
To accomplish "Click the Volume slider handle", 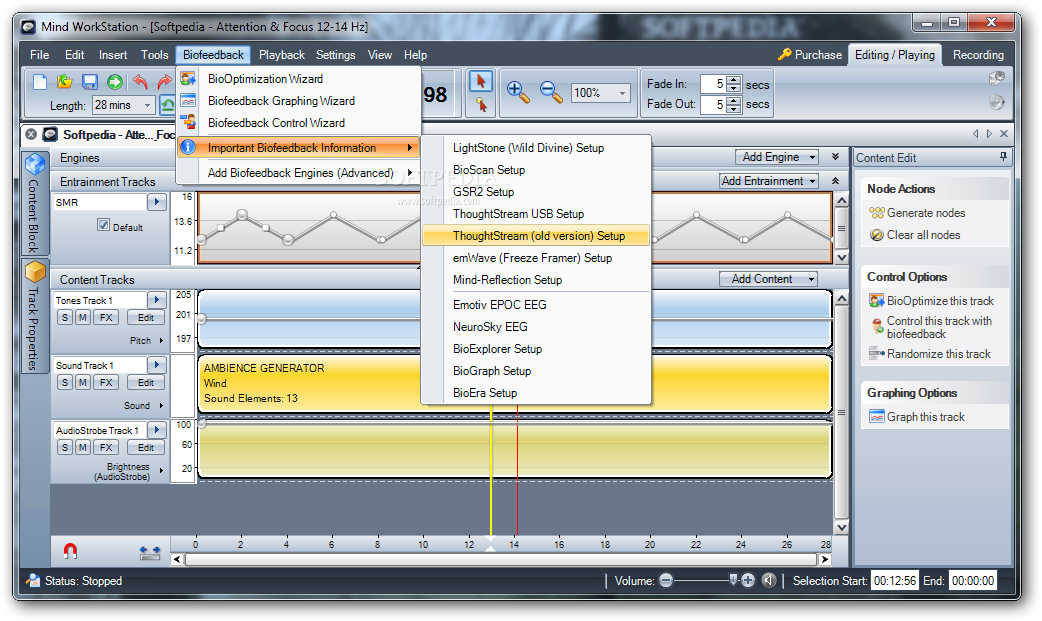I will [x=733, y=580].
